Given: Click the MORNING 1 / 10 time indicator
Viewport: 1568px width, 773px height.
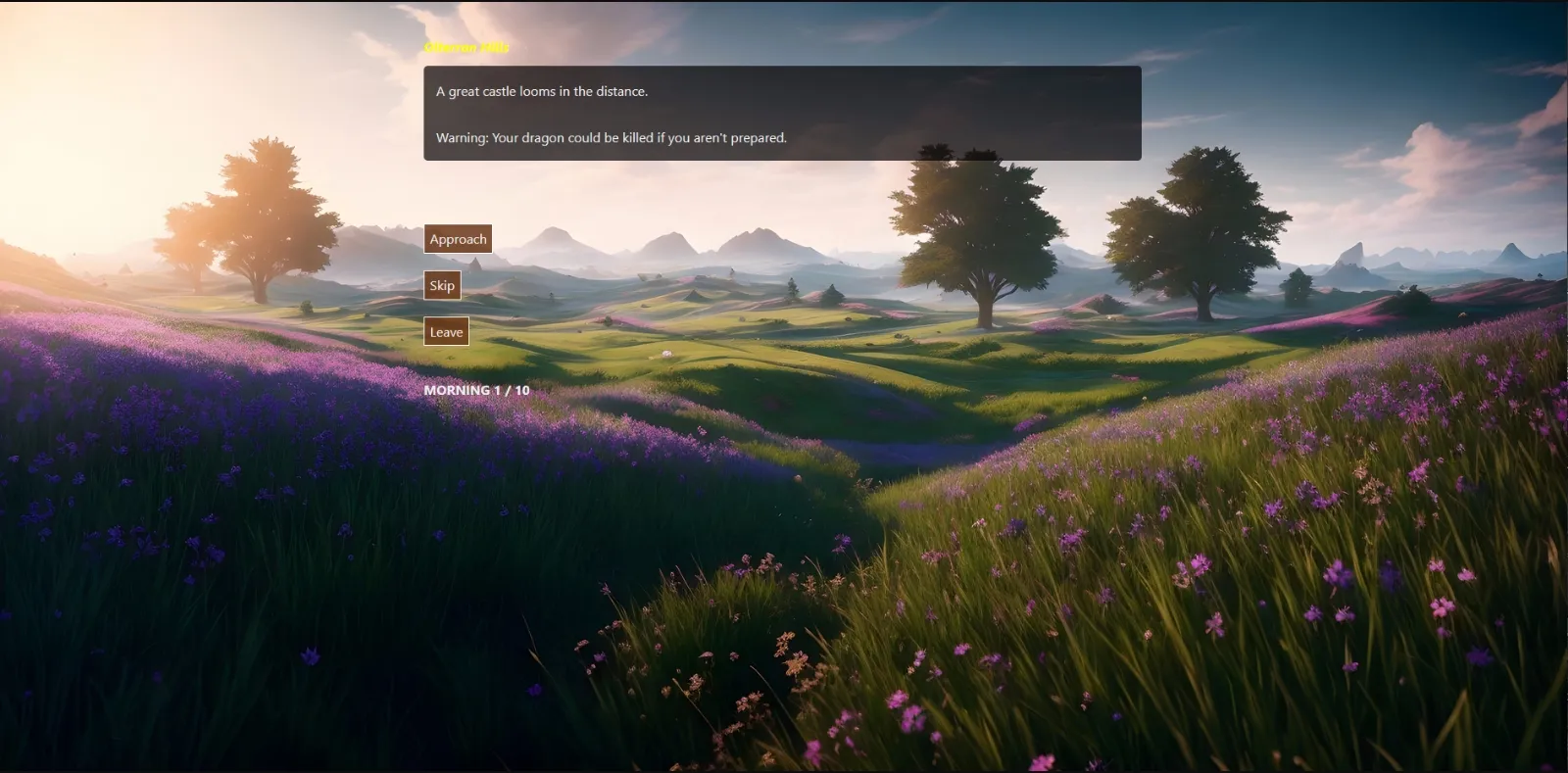Looking at the screenshot, I should 476,390.
